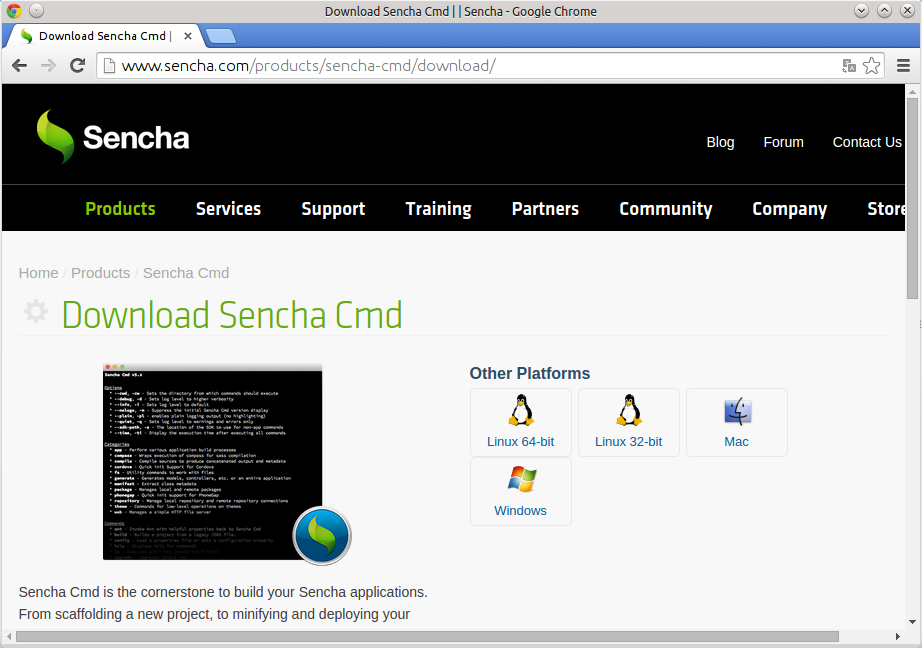
Task: Navigate to Home via the breadcrumb
Action: coord(38,272)
